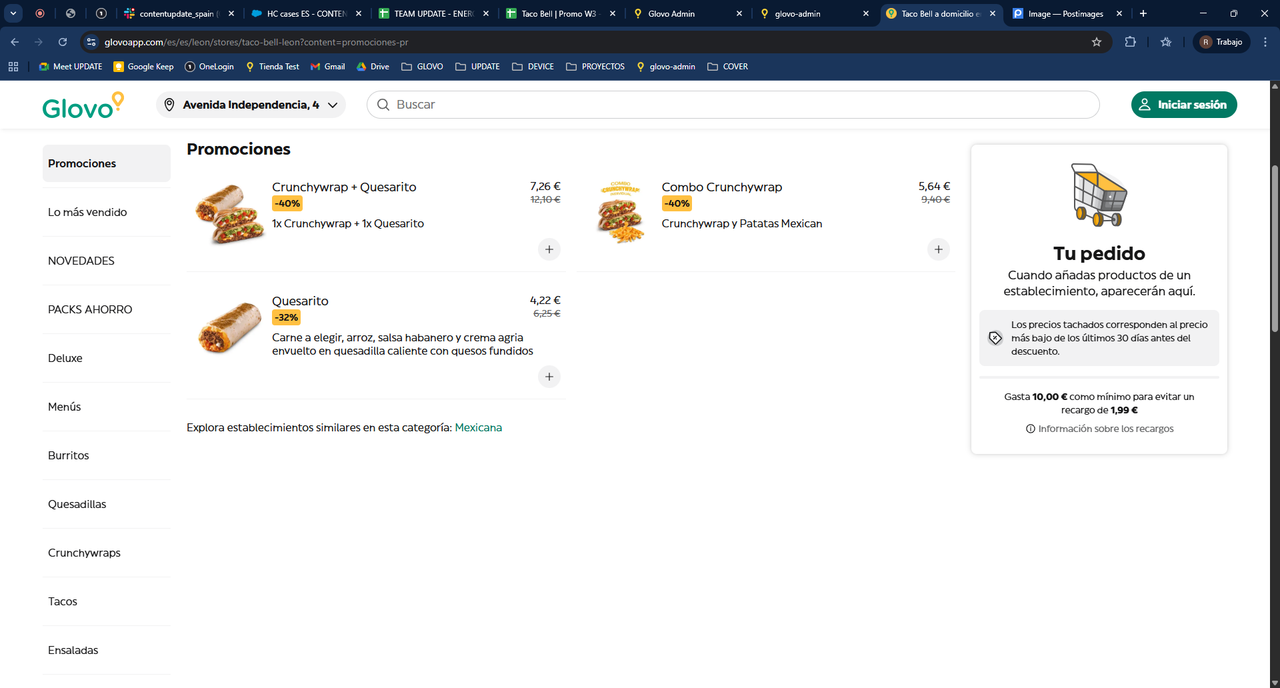Click the Combo Crunchywrap product title
The width and height of the screenshot is (1280, 688).
722,187
